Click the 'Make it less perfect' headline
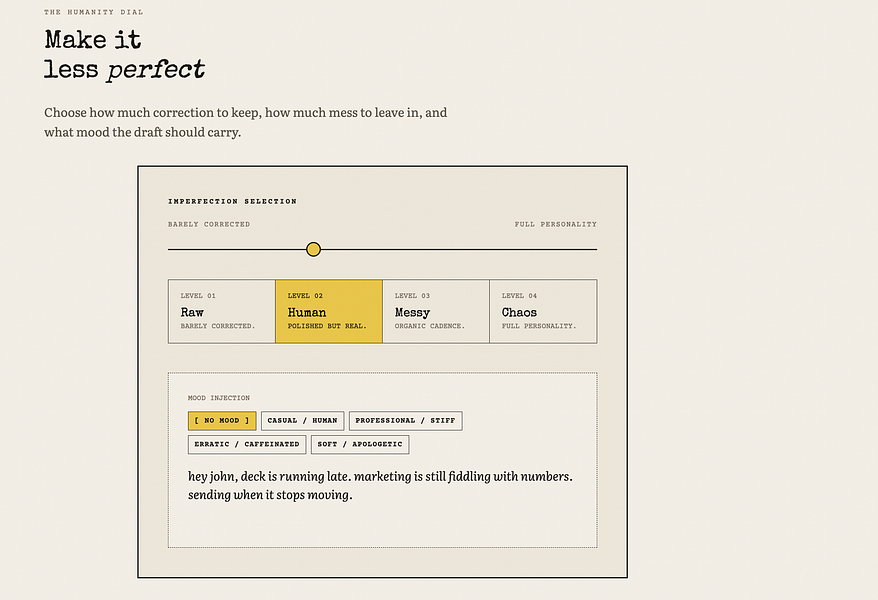The image size is (878, 600). pyautogui.click(x=124, y=55)
